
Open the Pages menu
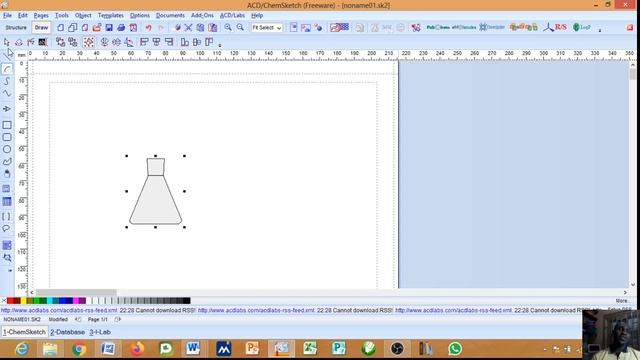(x=41, y=16)
